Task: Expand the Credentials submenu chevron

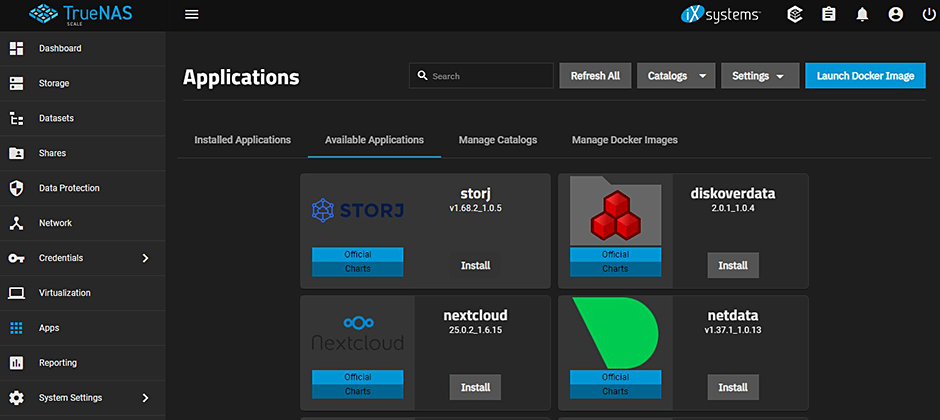Action: click(x=145, y=258)
